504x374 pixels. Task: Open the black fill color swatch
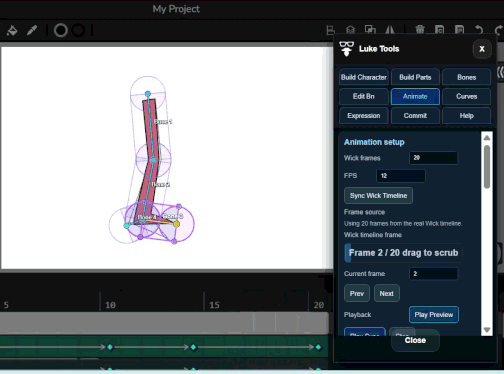pos(78,30)
